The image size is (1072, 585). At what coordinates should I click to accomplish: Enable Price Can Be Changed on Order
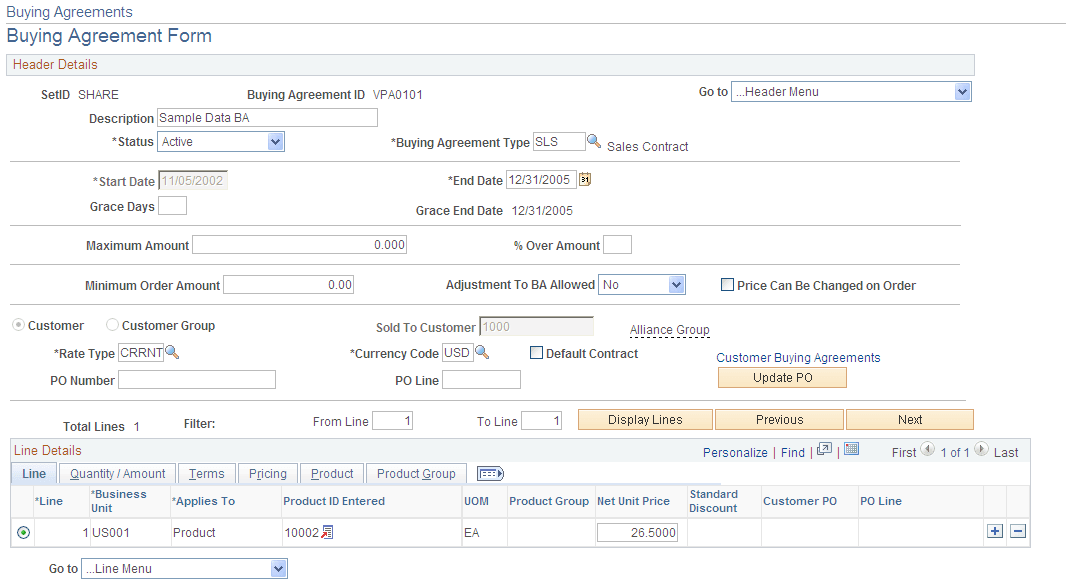point(727,285)
